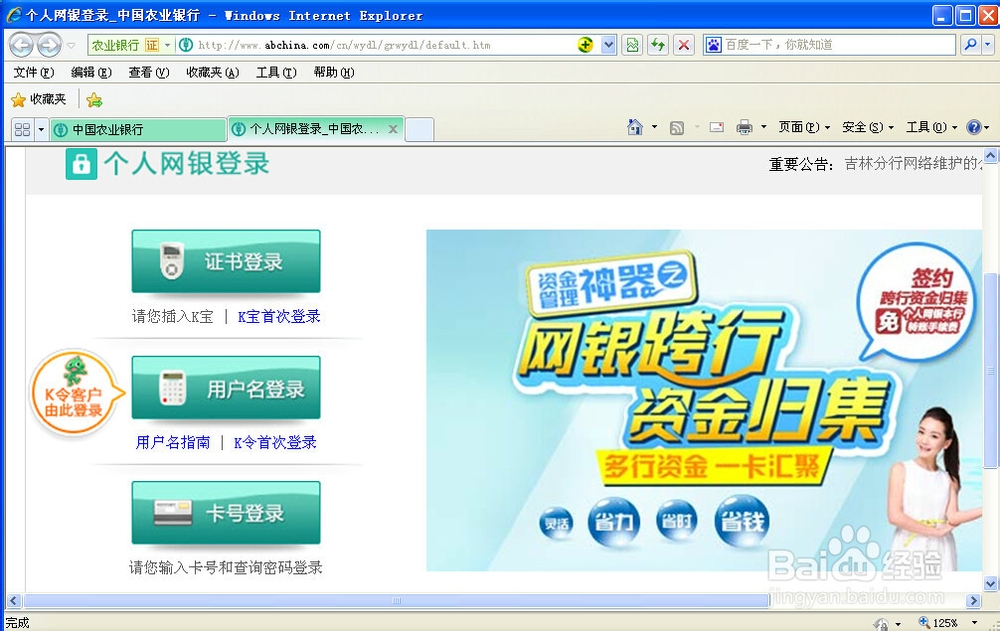Click the status bar security zone icon

pos(881,623)
